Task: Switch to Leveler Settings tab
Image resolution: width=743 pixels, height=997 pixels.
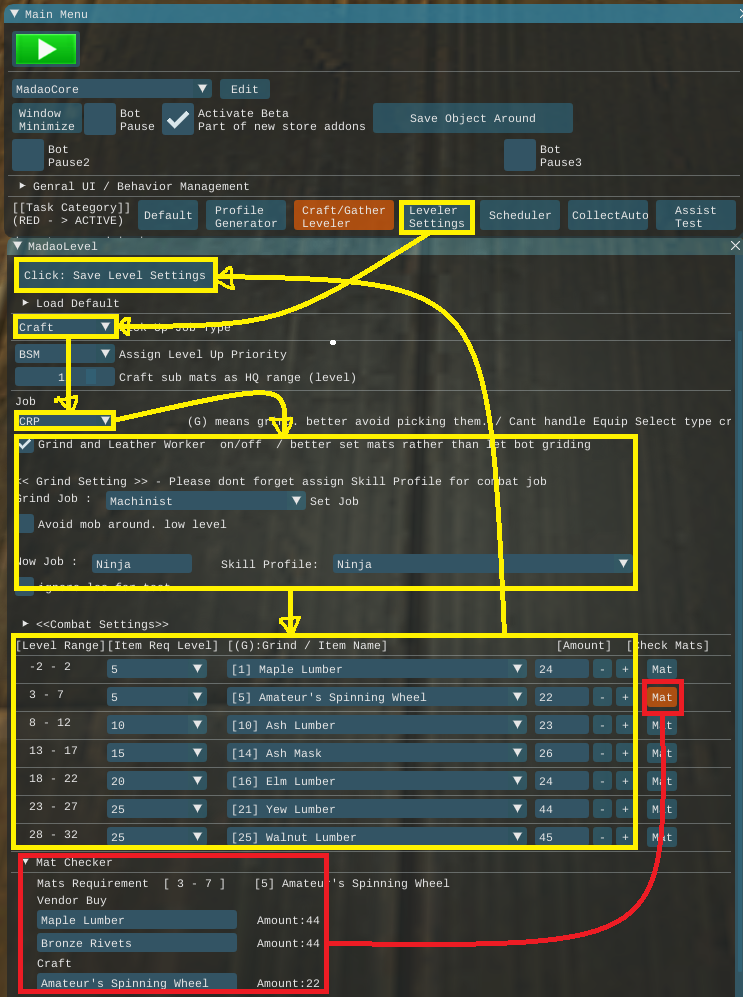Action: click(x=436, y=216)
